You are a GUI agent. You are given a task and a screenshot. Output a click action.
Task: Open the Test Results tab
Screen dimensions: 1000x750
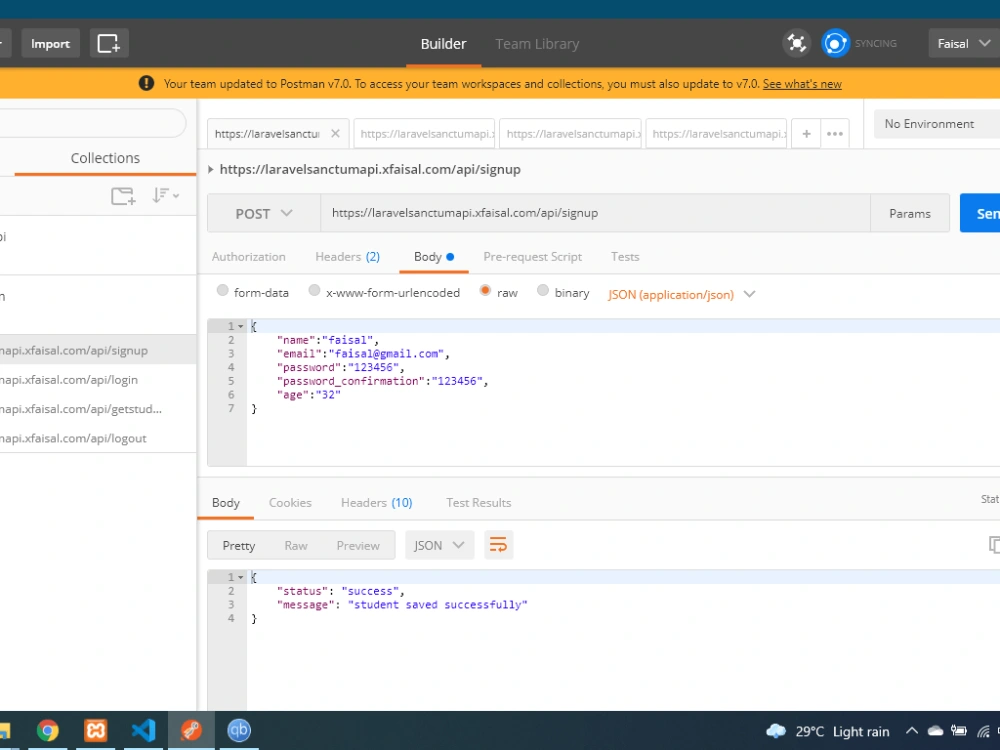tap(478, 503)
